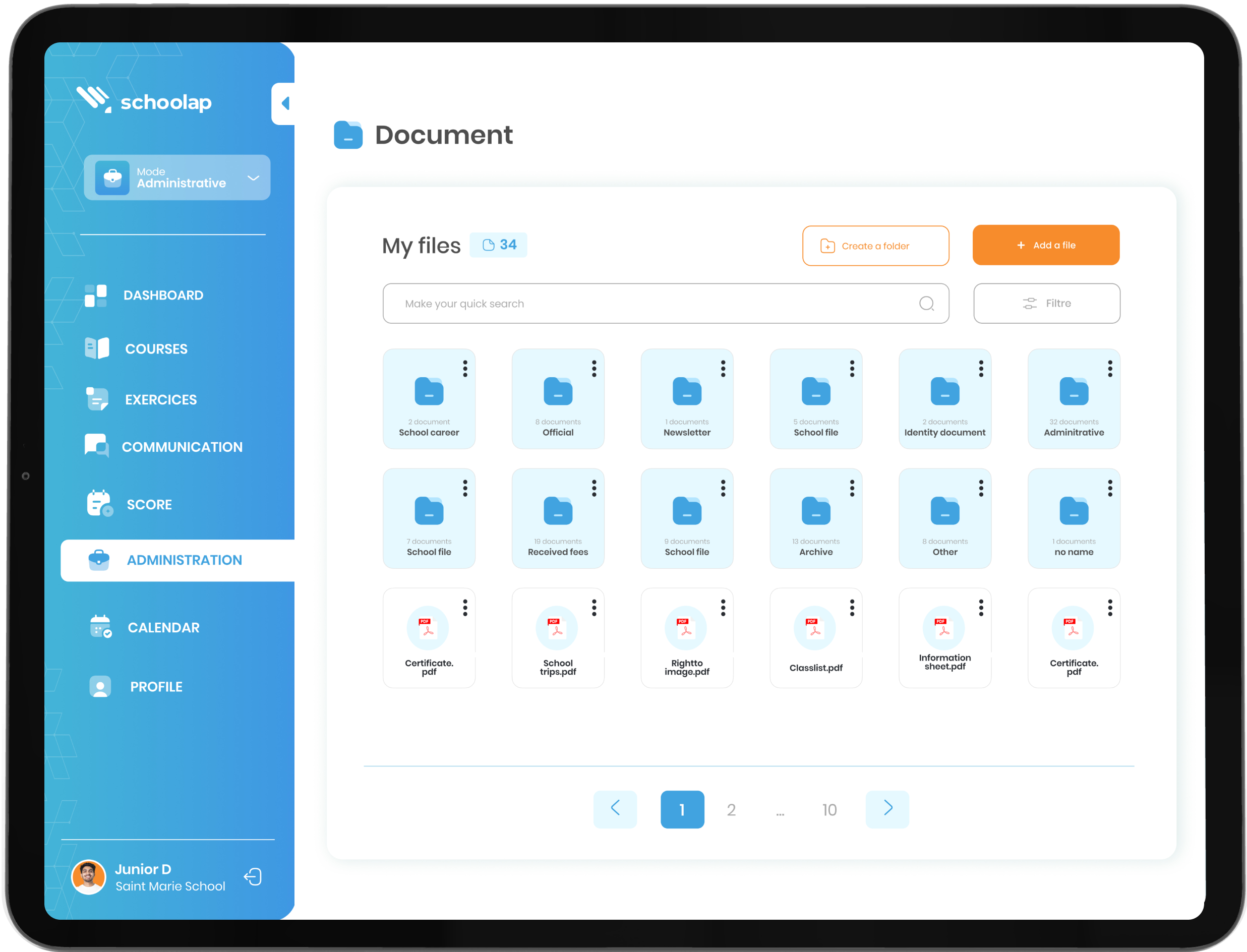Go to next page with right arrow

pyautogui.click(x=886, y=809)
